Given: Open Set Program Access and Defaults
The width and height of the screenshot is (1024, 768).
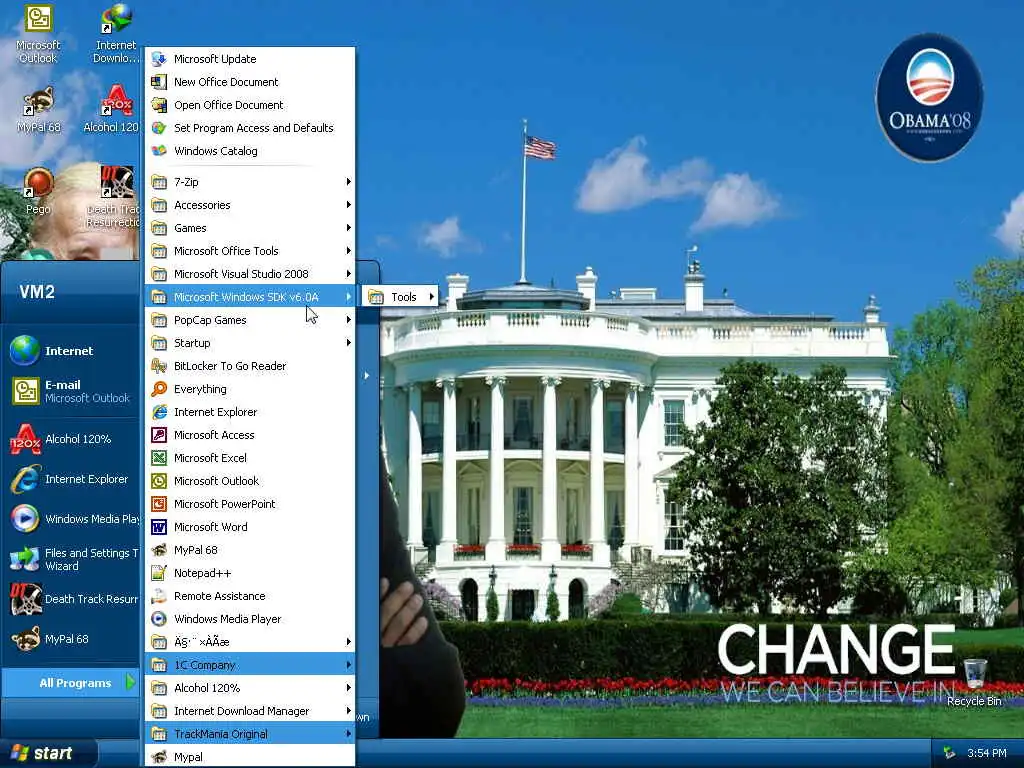Looking at the screenshot, I should (249, 128).
